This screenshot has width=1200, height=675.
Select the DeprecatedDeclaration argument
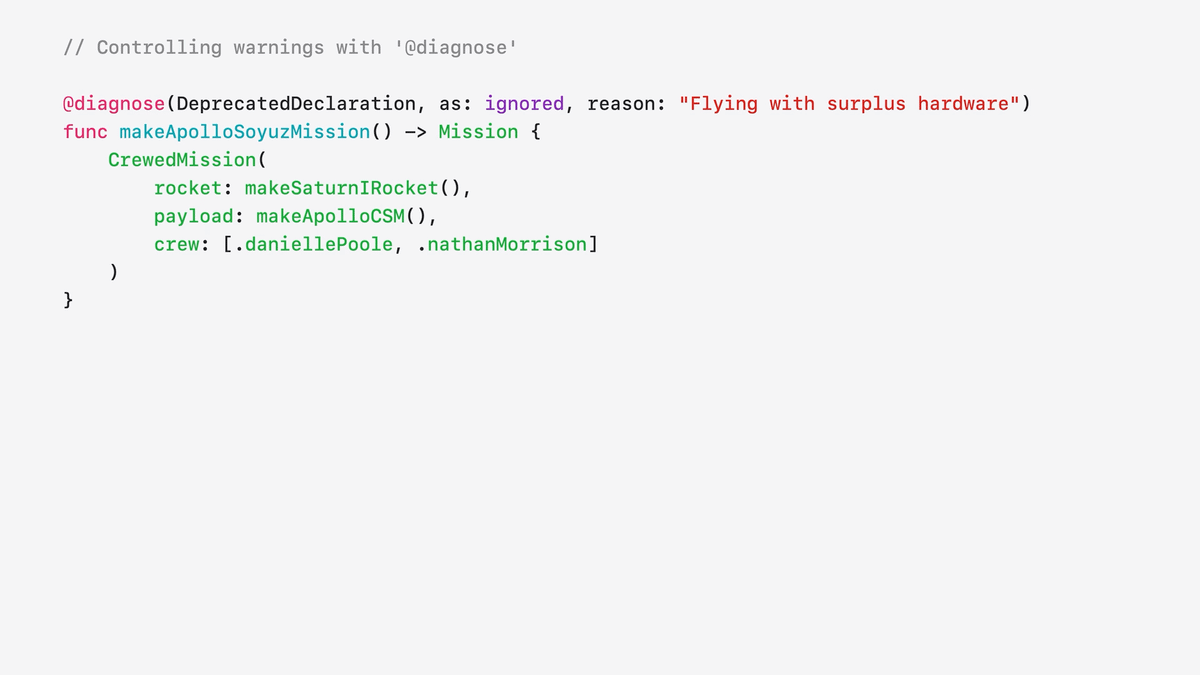(296, 104)
